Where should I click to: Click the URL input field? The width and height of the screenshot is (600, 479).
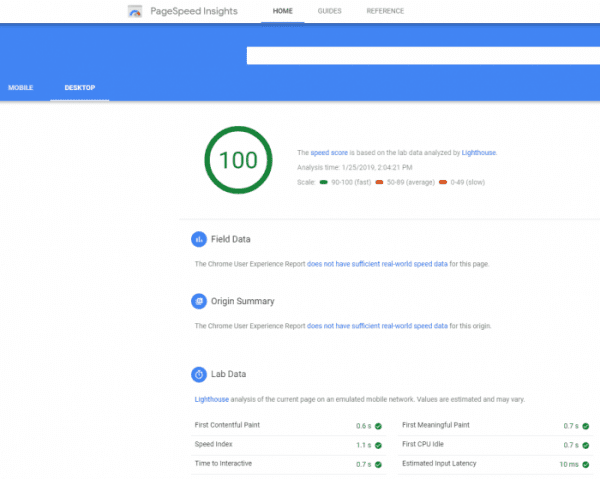pos(423,55)
